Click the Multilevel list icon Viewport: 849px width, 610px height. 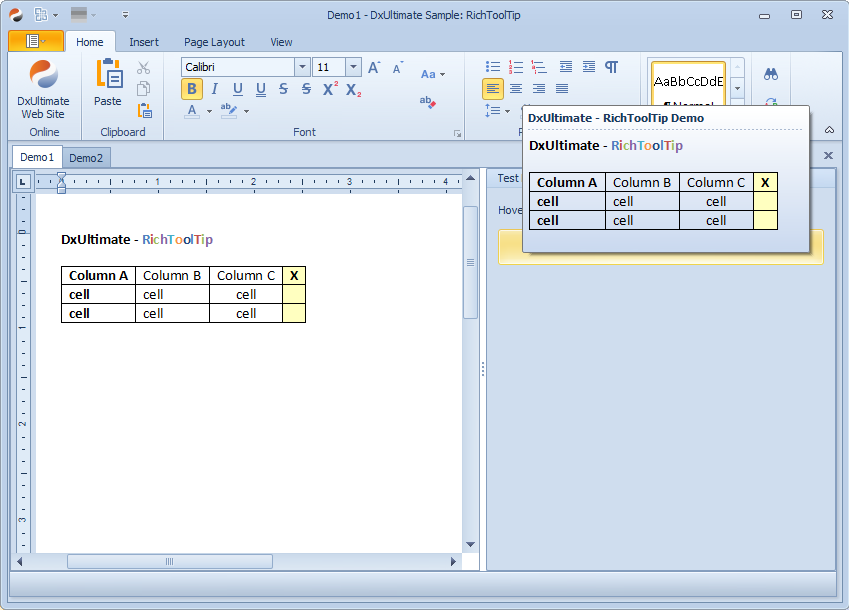point(539,67)
